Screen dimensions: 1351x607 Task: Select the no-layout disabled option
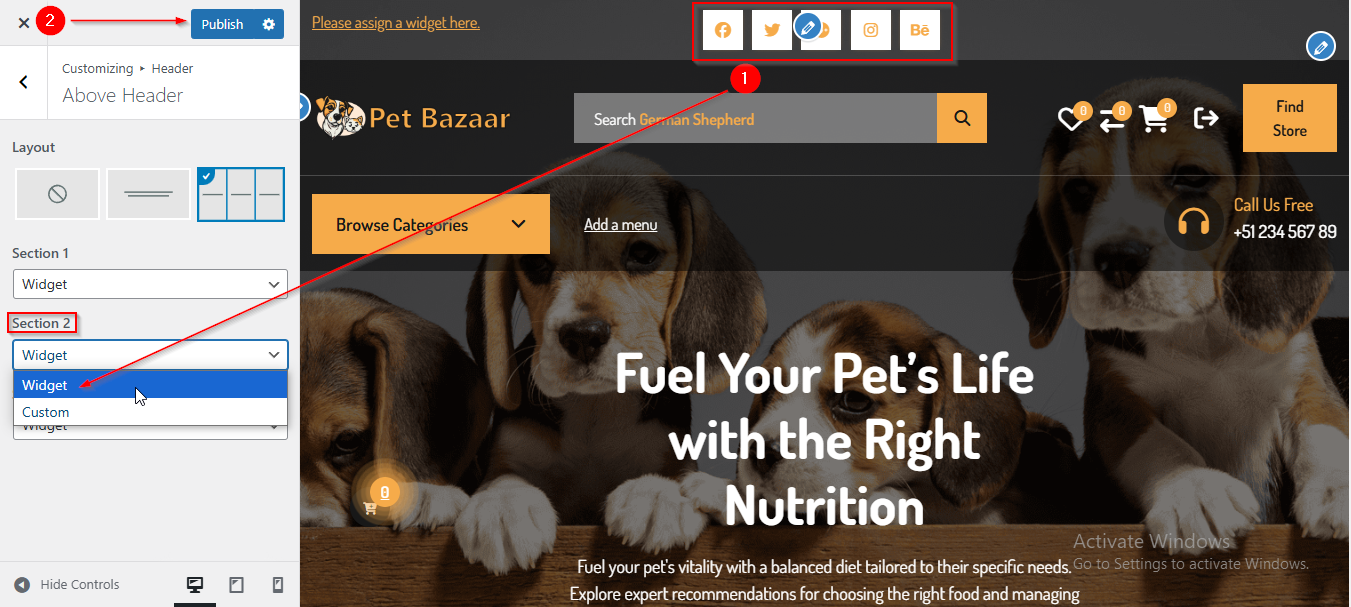click(x=57, y=194)
